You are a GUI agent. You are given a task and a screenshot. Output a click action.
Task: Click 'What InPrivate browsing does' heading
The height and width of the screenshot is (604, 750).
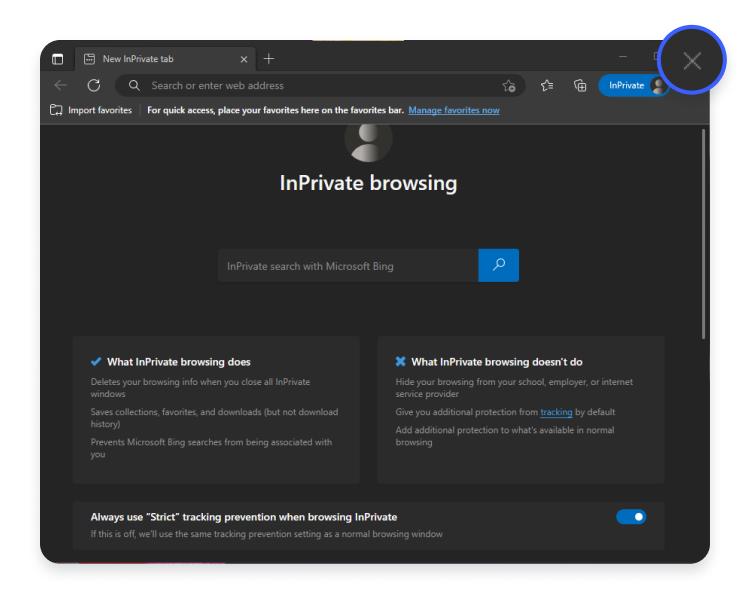178,362
